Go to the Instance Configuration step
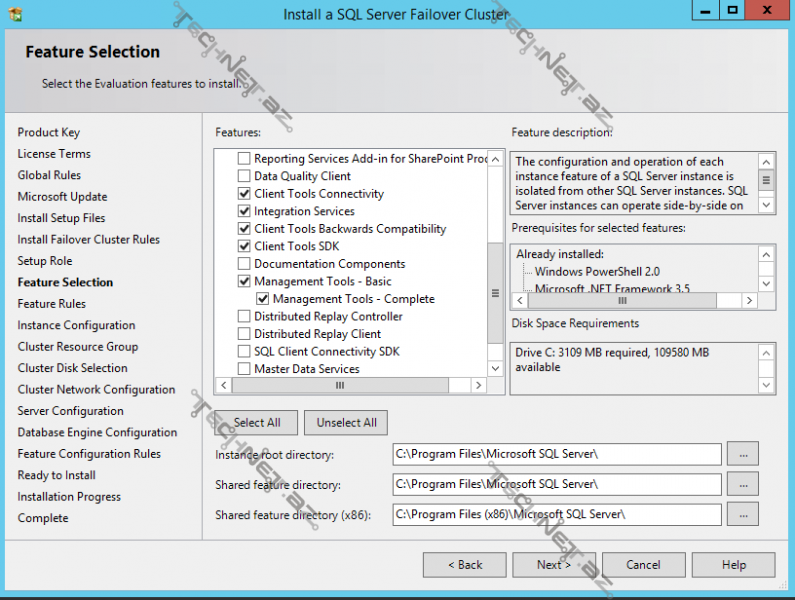 click(x=76, y=325)
